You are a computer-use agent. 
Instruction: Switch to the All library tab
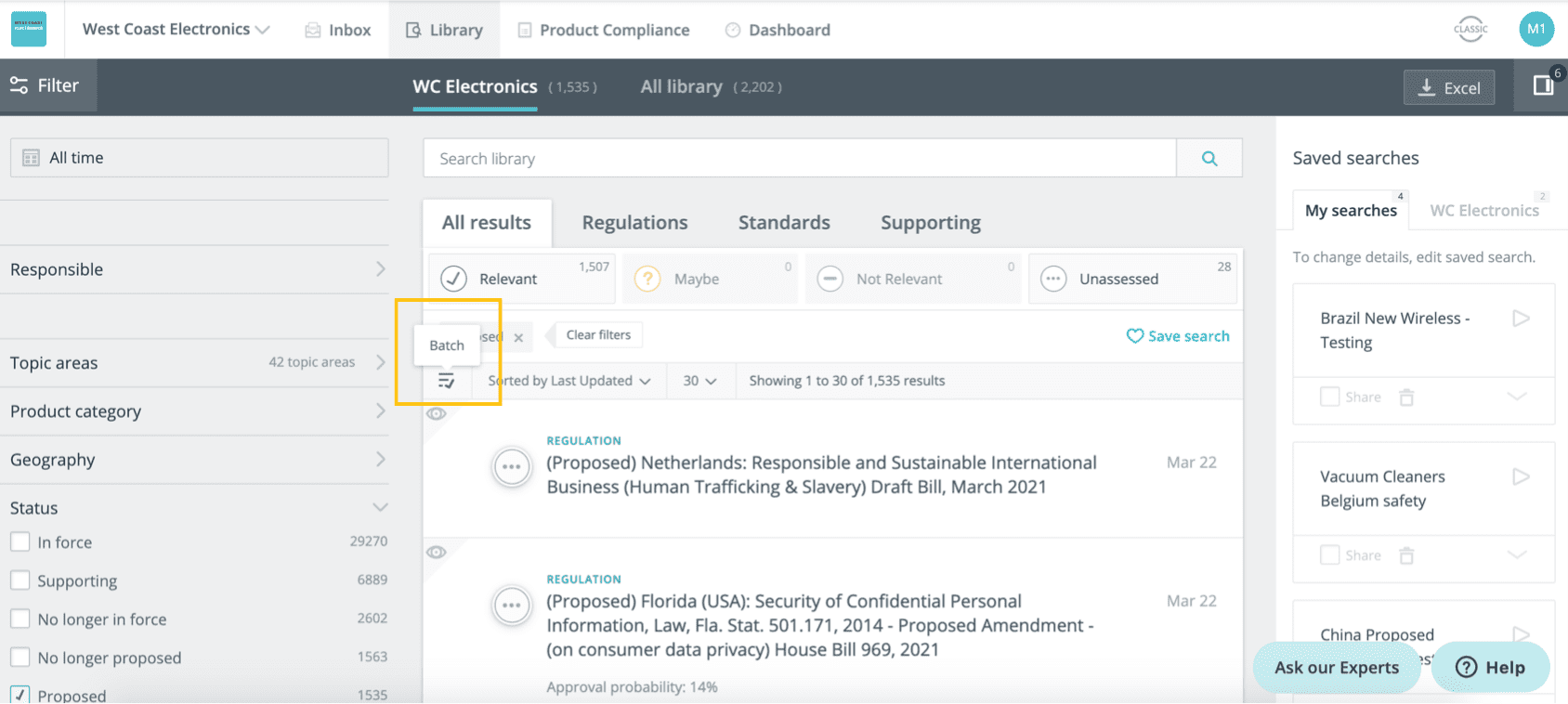click(681, 86)
